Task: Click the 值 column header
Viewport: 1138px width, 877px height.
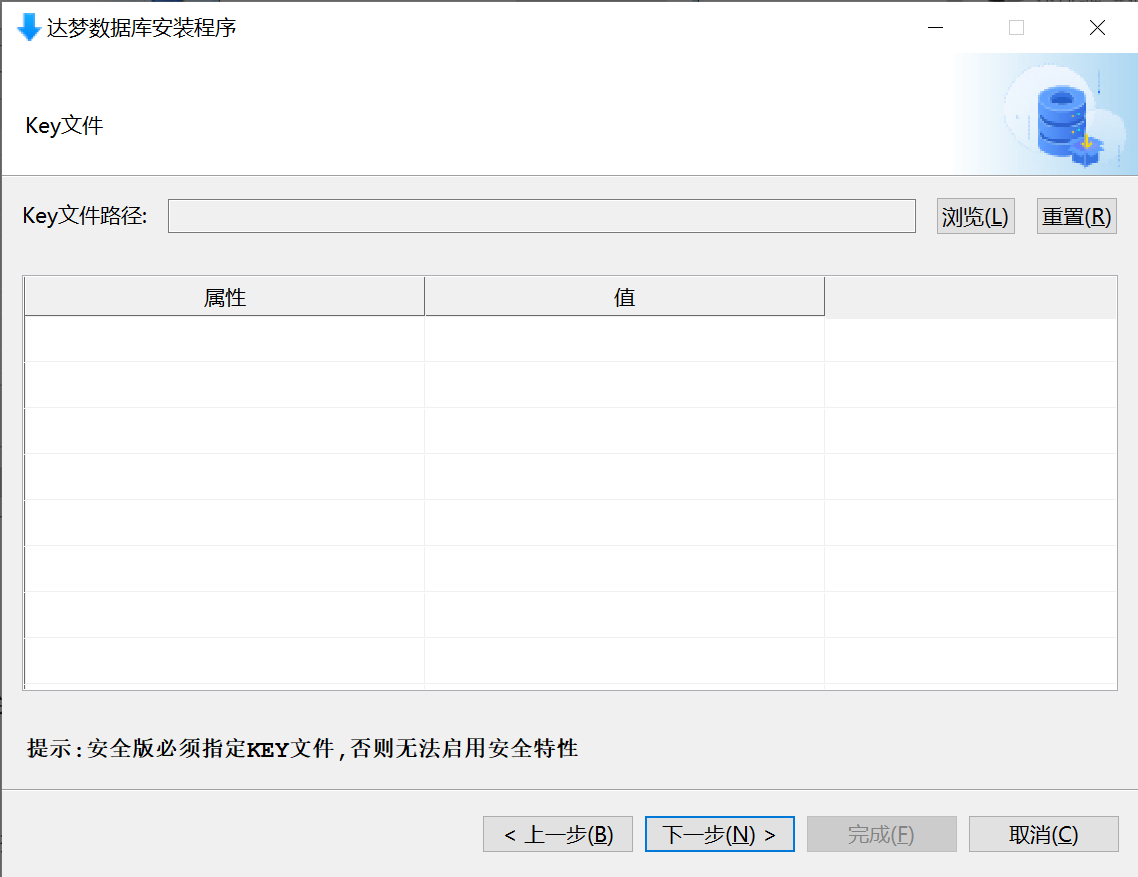Action: pyautogui.click(x=624, y=297)
